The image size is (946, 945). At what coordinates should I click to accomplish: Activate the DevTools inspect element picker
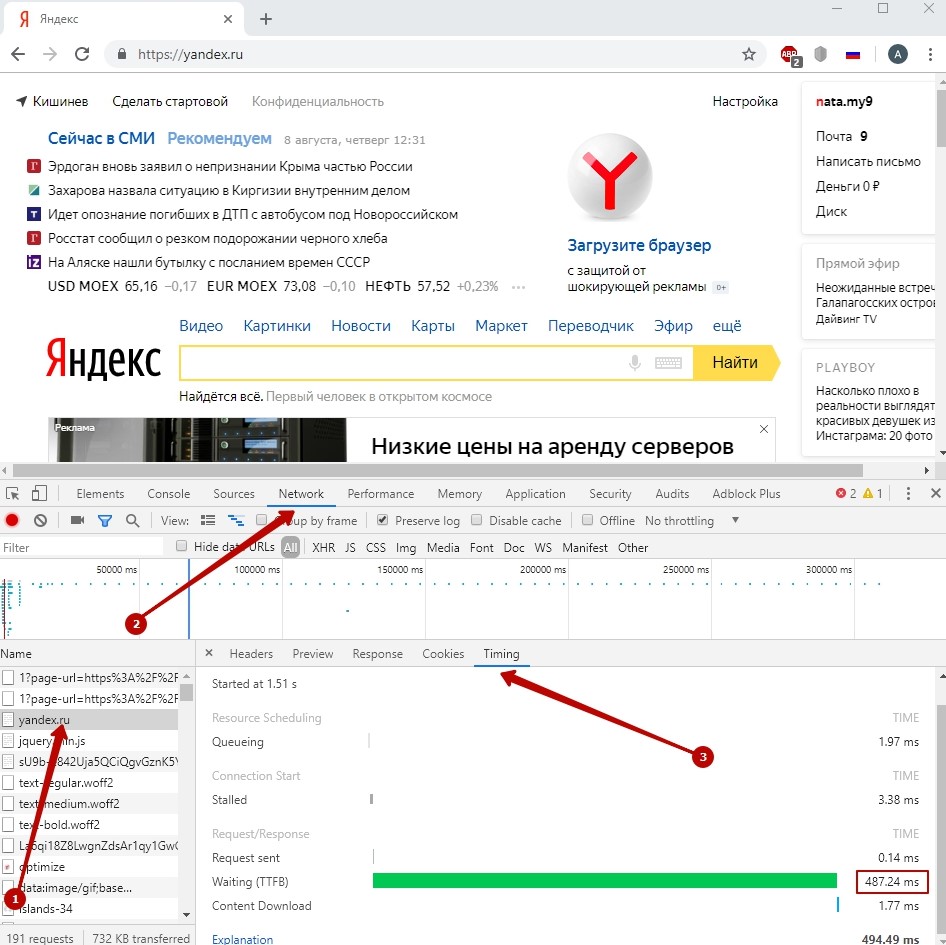pos(13,494)
